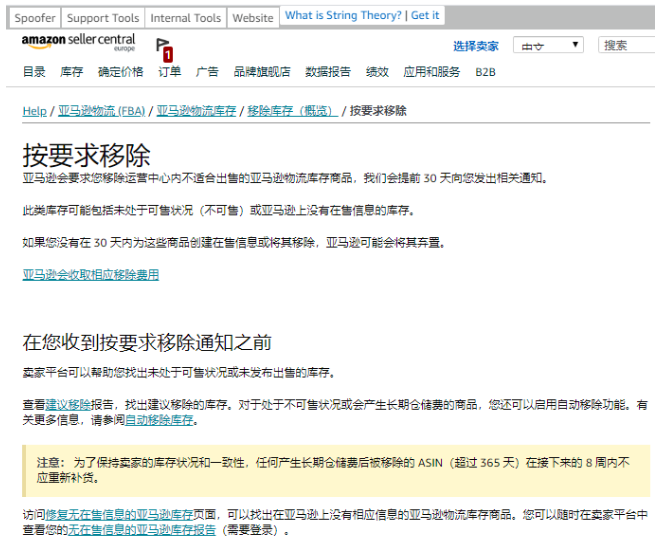
Task: Open the Website tab
Action: (253, 18)
